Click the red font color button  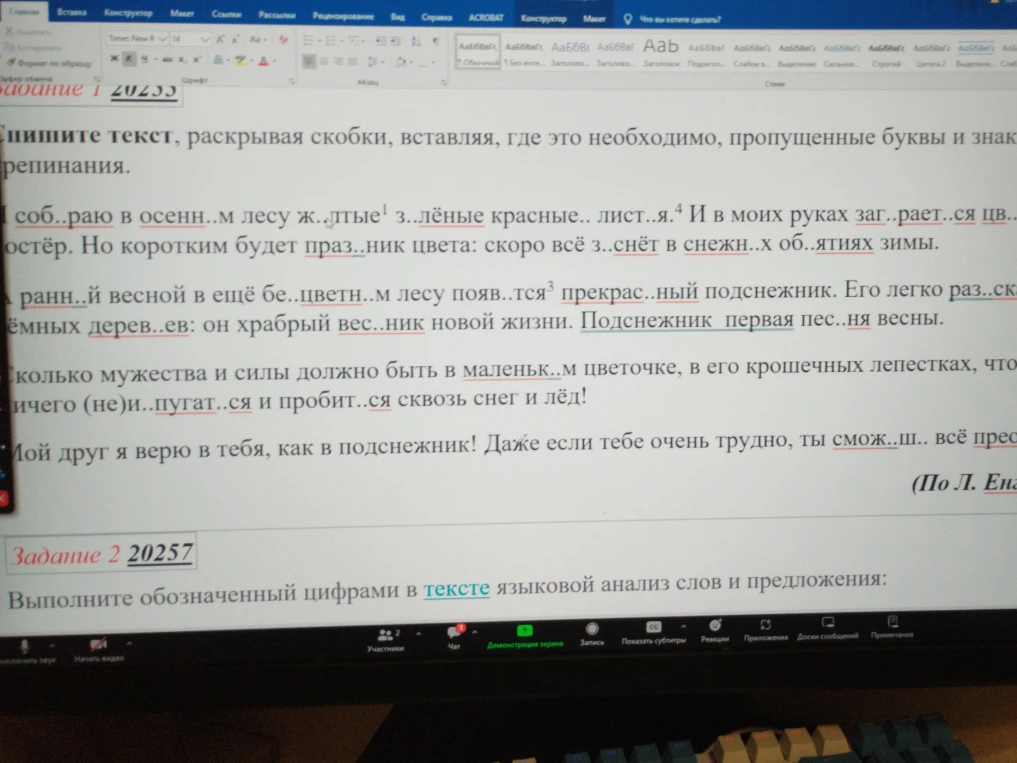tap(263, 61)
